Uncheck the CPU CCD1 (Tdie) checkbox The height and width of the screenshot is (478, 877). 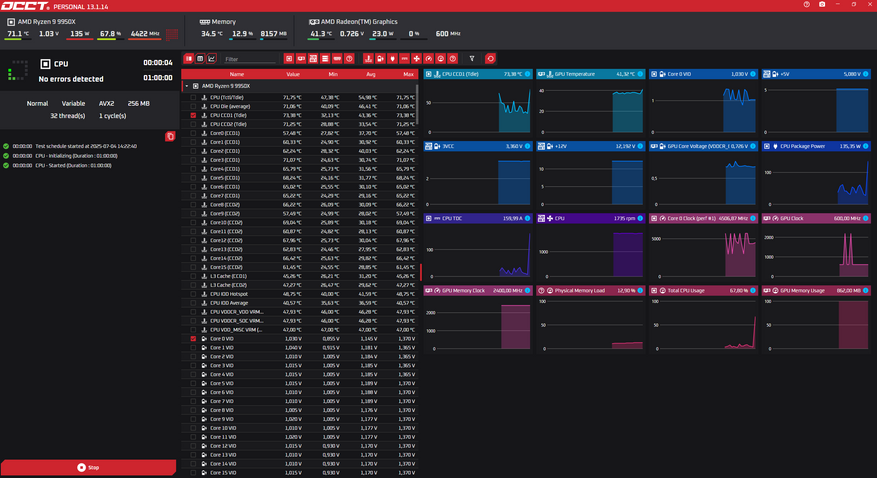pos(193,115)
